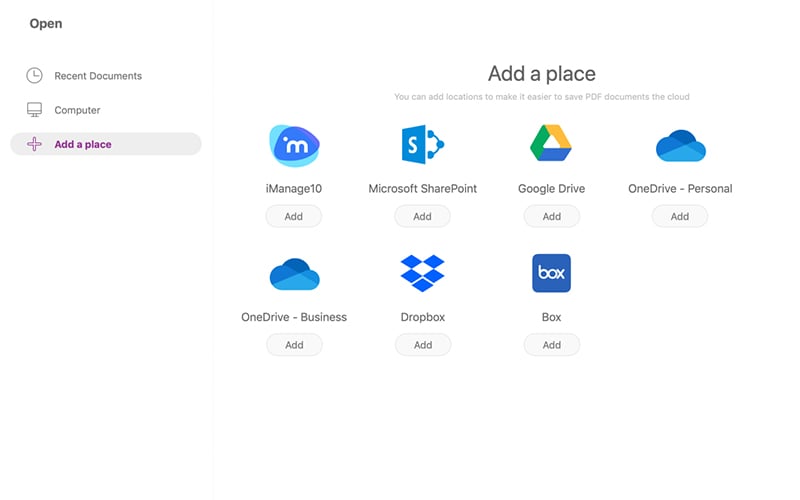Screen dimensions: 800x500
Task: Click the subtitle about adding locations
Action: coord(542,97)
